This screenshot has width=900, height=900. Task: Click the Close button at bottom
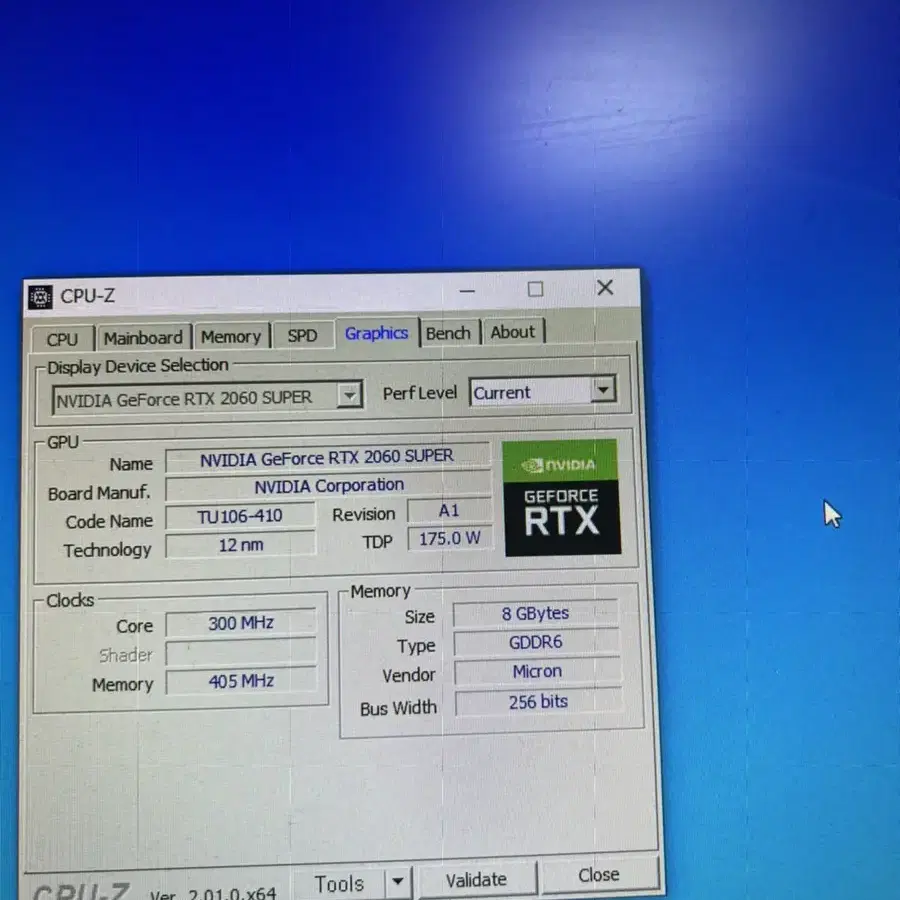pyautogui.click(x=599, y=875)
